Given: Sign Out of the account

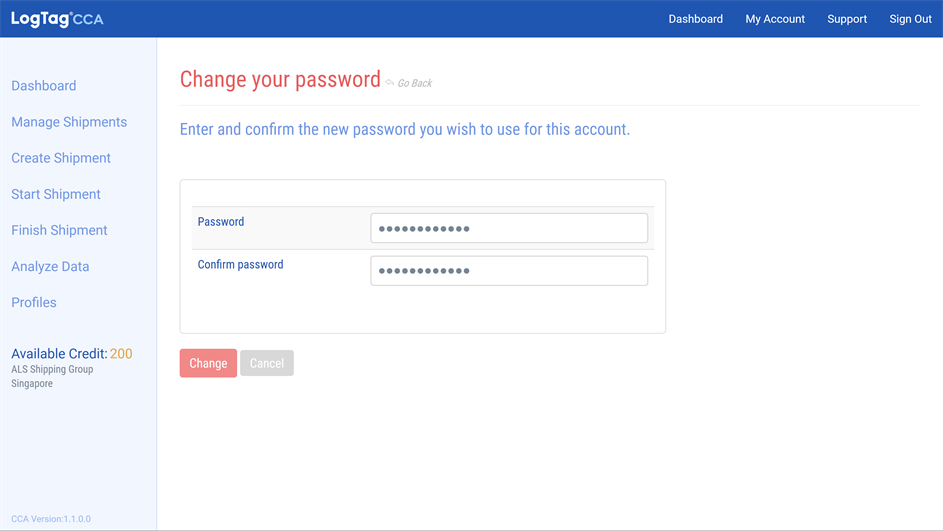Looking at the screenshot, I should [x=910, y=19].
